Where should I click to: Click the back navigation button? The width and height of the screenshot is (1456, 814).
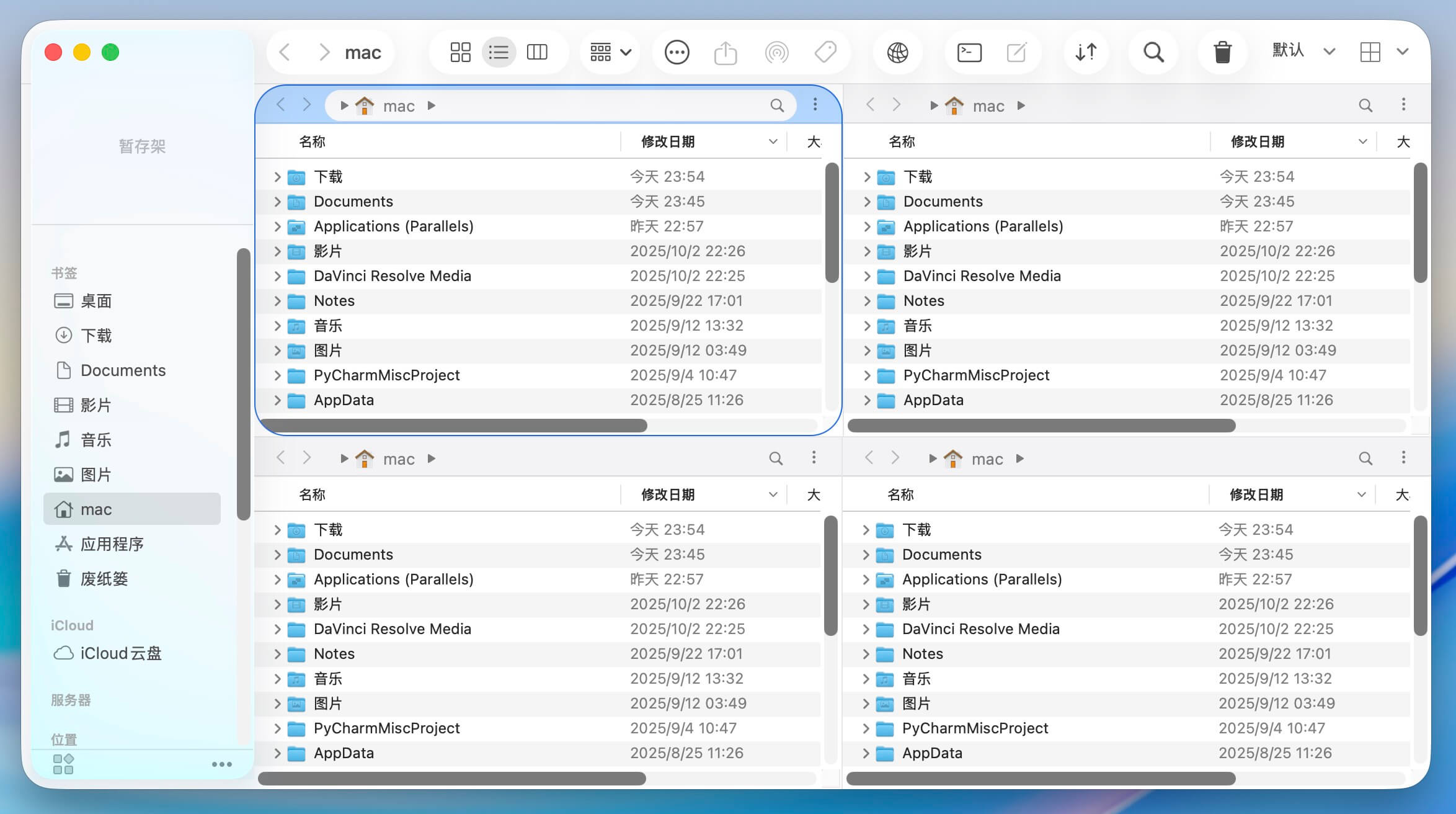pyautogui.click(x=285, y=52)
